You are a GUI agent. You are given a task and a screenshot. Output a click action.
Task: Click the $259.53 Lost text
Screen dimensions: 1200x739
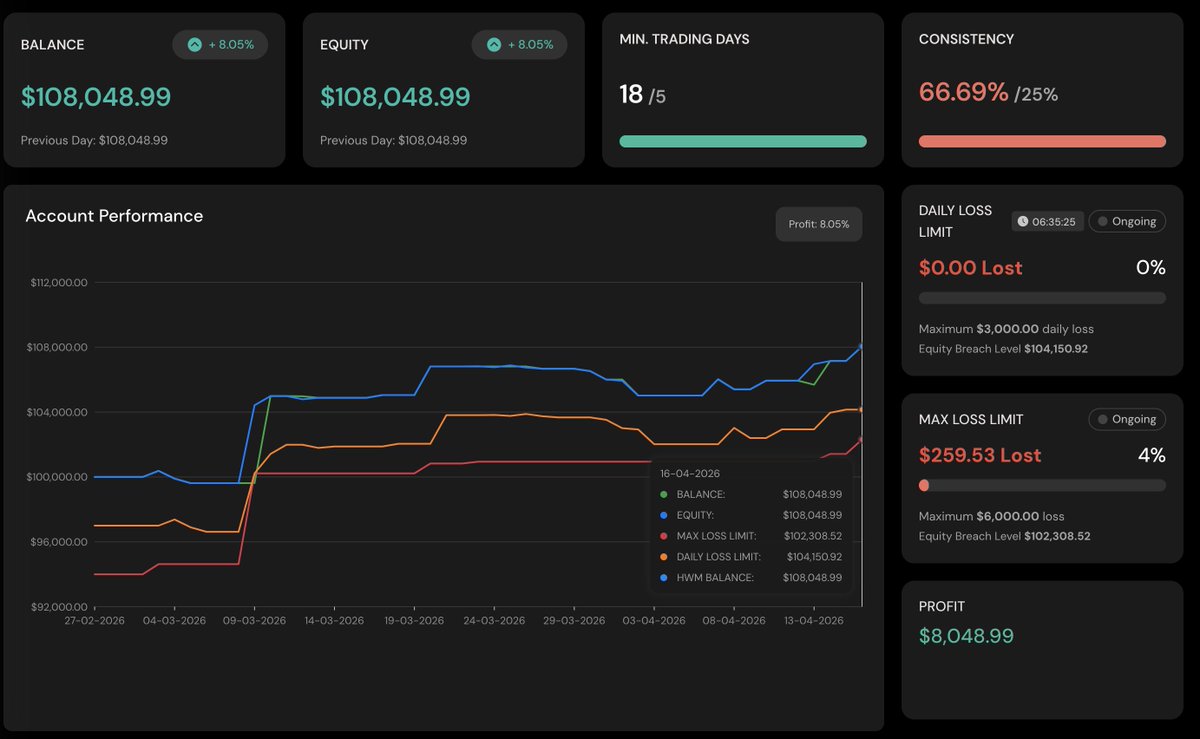[x=980, y=455]
